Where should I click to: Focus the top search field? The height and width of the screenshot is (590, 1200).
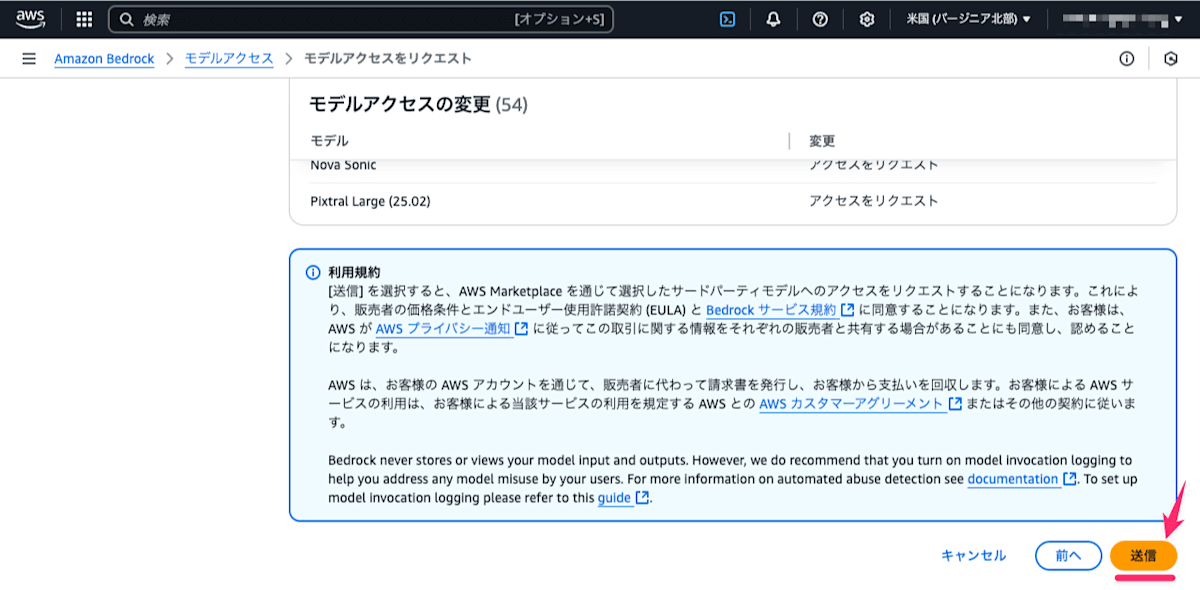tap(360, 19)
